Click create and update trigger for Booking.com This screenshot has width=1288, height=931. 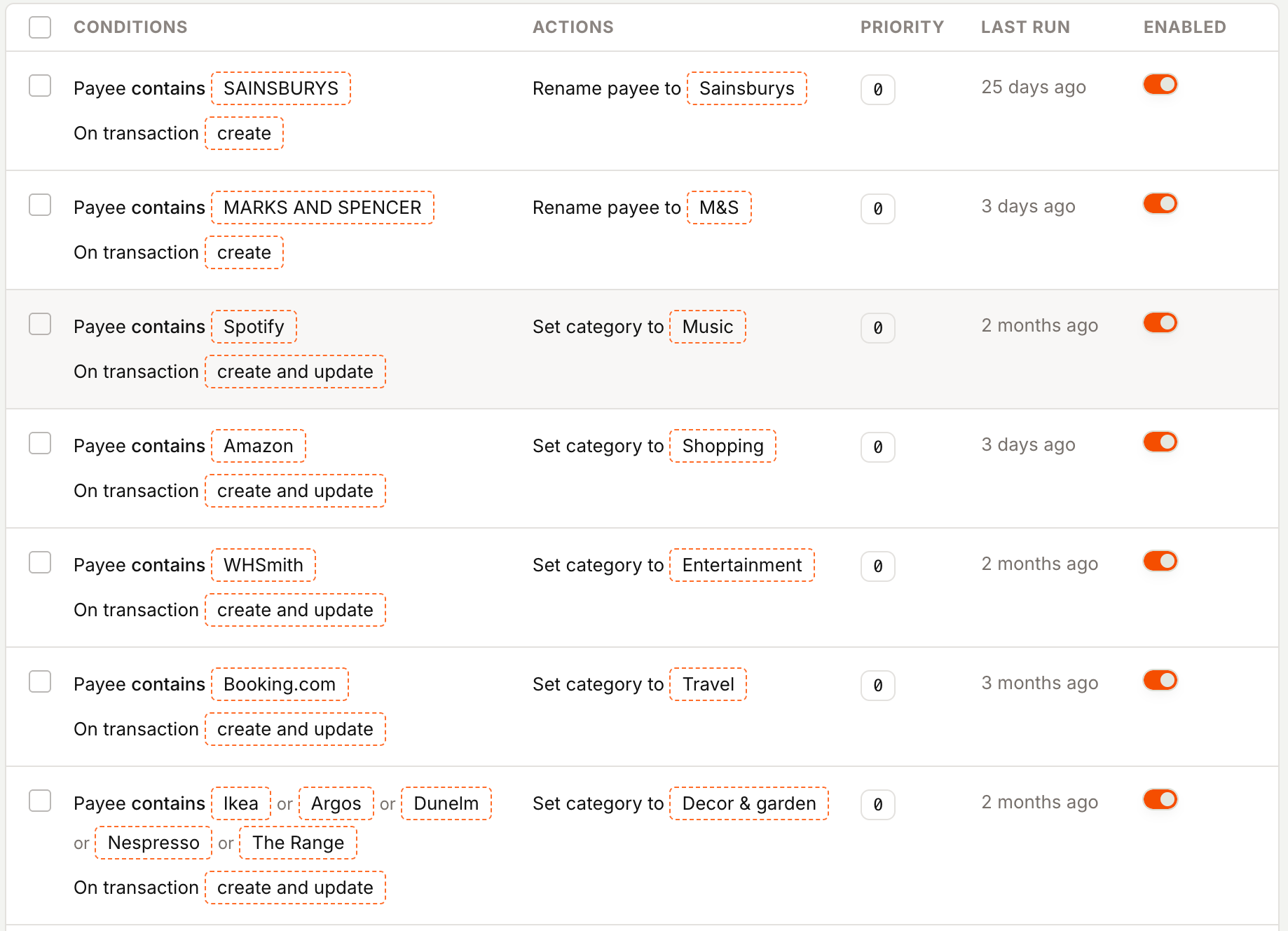[295, 729]
